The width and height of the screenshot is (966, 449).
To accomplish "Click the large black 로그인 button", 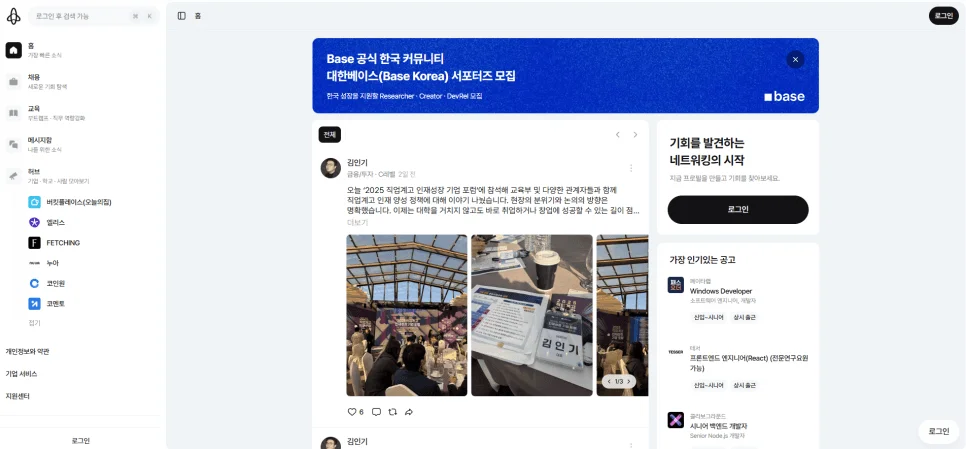I will (x=738, y=209).
